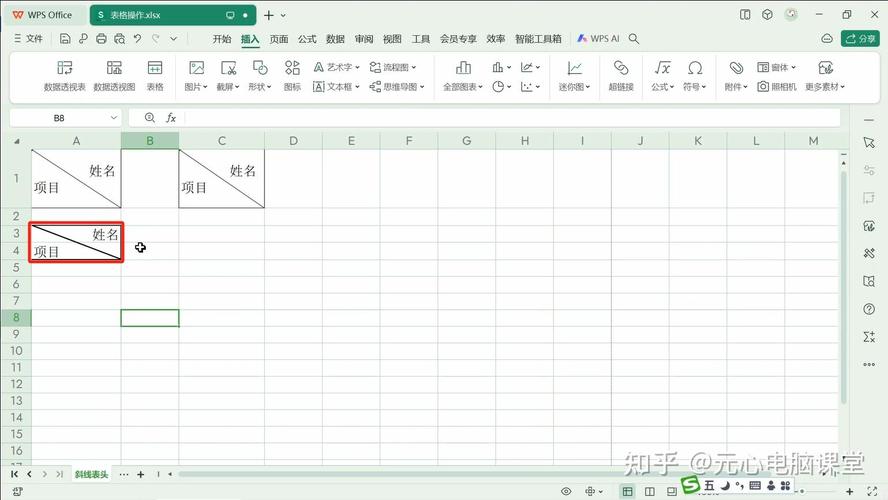Select column D header
888x500 pixels.
coord(293,141)
